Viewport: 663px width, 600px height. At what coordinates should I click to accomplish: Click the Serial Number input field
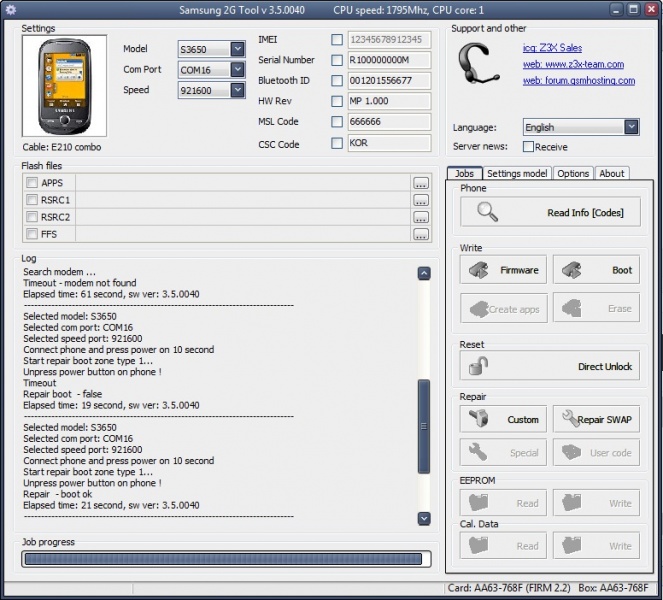(389, 60)
